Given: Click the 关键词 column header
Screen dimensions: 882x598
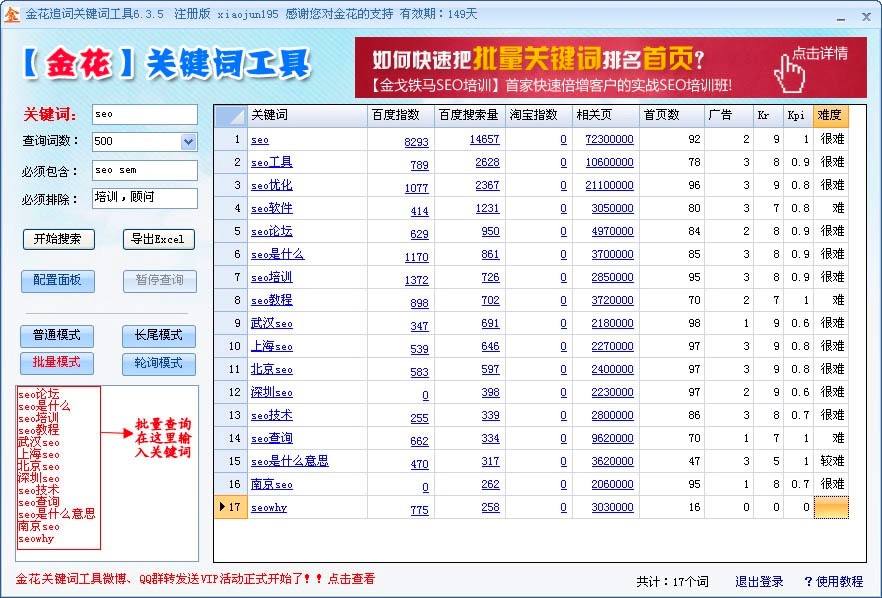Looking at the screenshot, I should [x=306, y=116].
